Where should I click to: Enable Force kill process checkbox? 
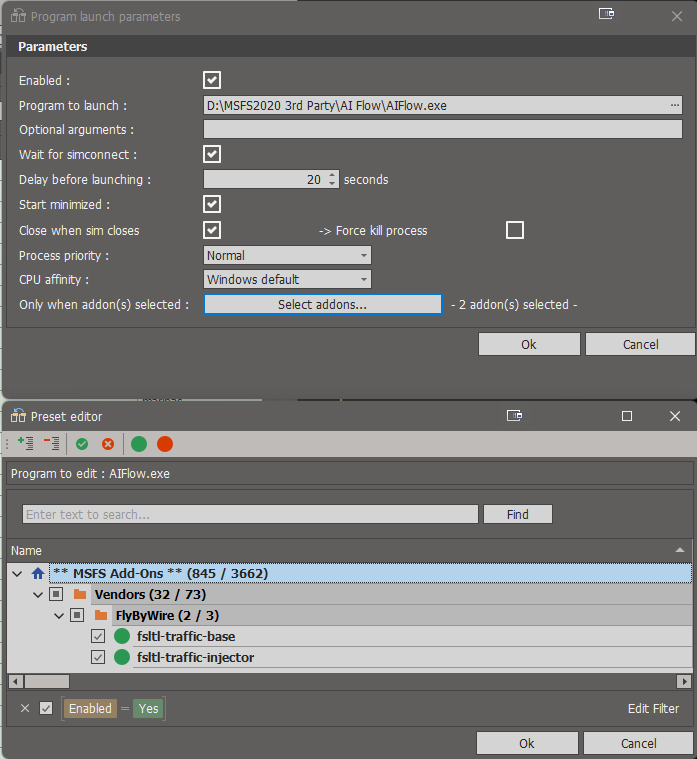click(515, 230)
